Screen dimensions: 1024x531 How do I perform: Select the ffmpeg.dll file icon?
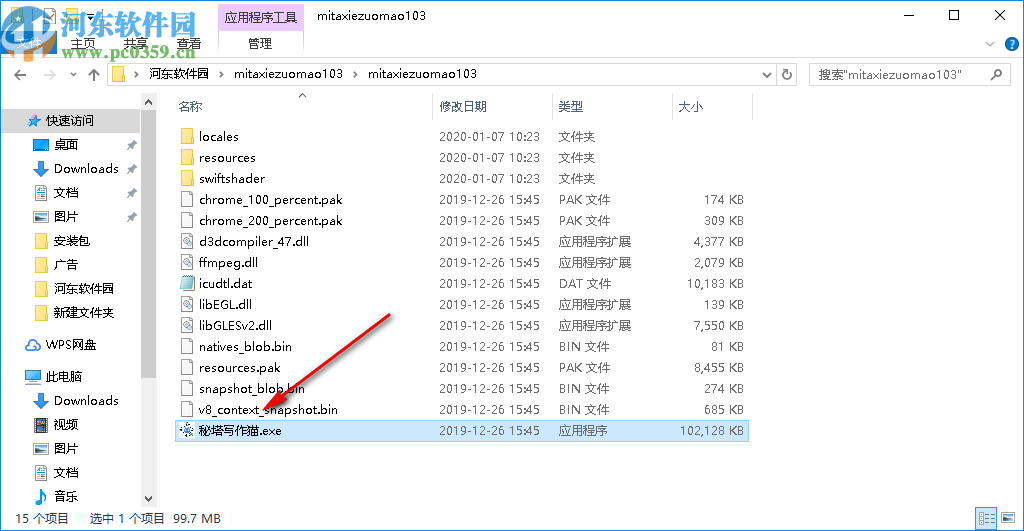click(x=187, y=263)
